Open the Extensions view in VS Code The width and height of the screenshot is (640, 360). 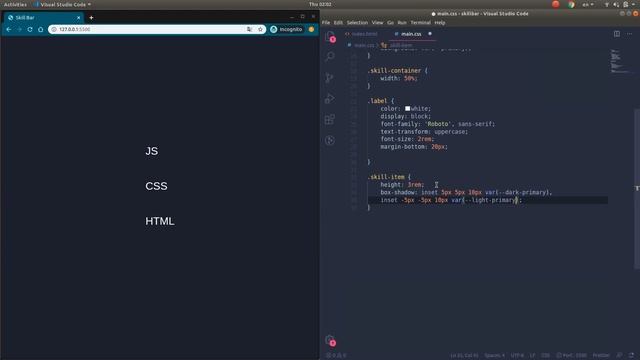[330, 120]
